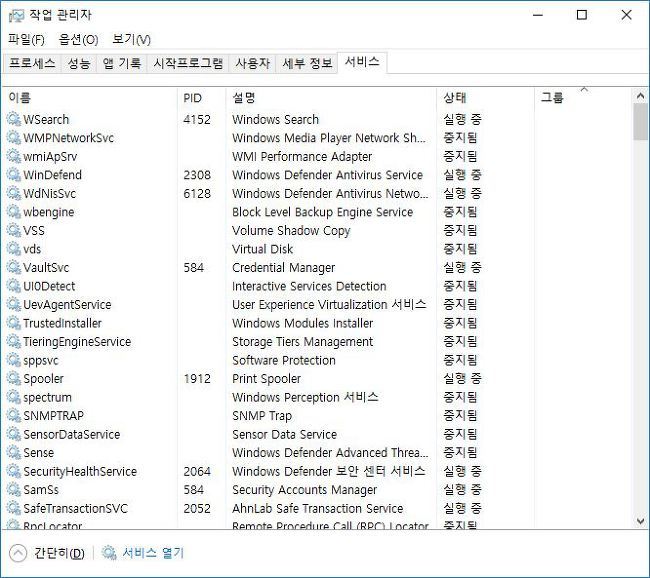The image size is (650, 578).
Task: Click the gear icon beside Spooler
Action: pos(14,379)
